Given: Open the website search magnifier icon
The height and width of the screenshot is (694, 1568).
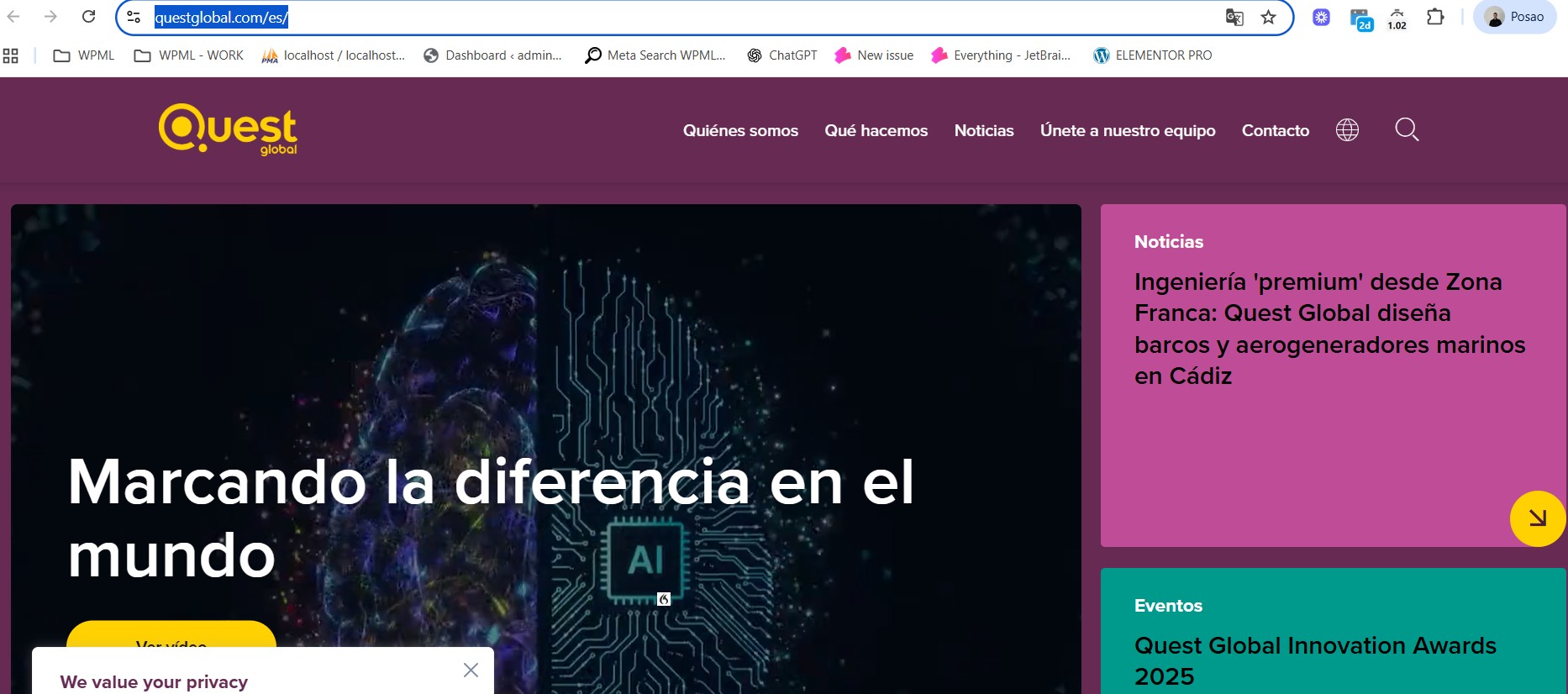Looking at the screenshot, I should point(1407,130).
